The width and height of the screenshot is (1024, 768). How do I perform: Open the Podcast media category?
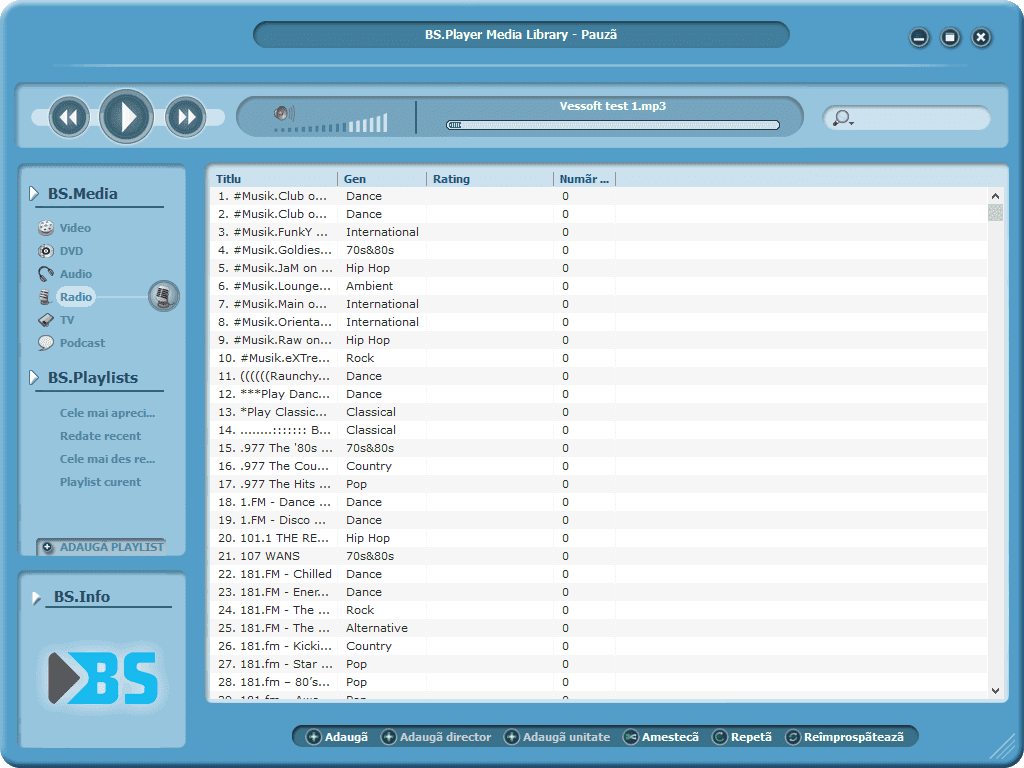(x=82, y=343)
